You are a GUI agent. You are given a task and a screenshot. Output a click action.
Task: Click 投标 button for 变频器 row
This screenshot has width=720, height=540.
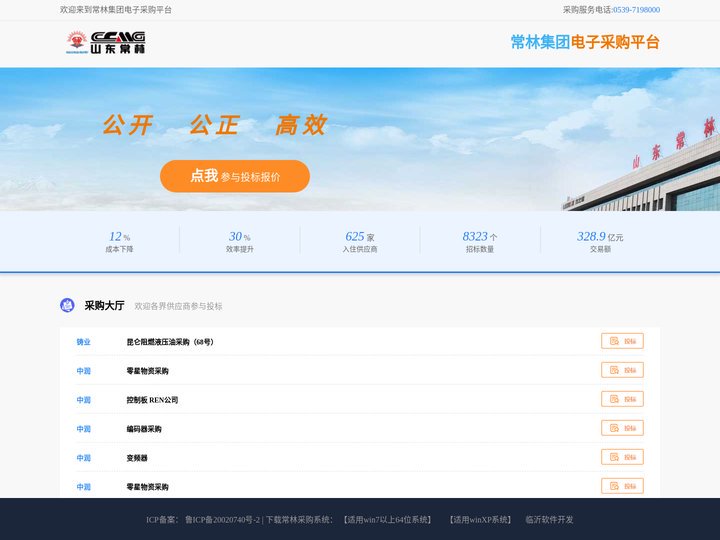click(x=622, y=457)
